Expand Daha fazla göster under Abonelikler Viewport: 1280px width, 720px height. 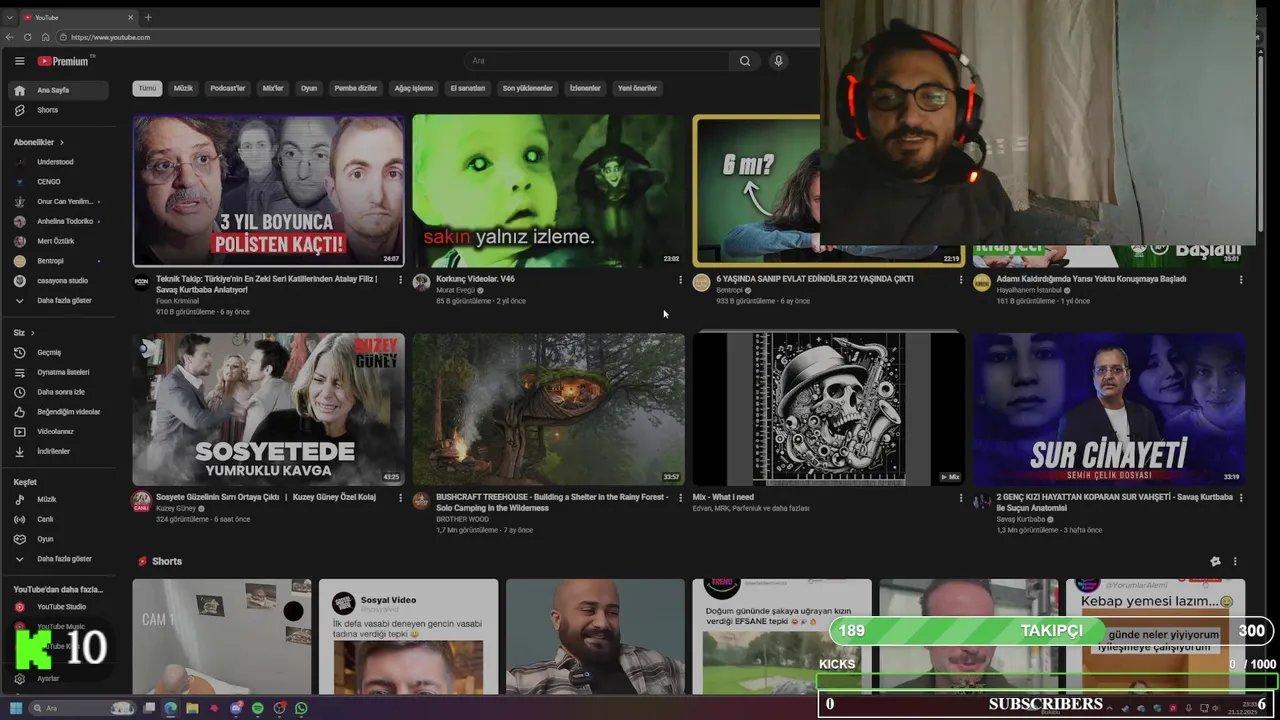[58, 300]
